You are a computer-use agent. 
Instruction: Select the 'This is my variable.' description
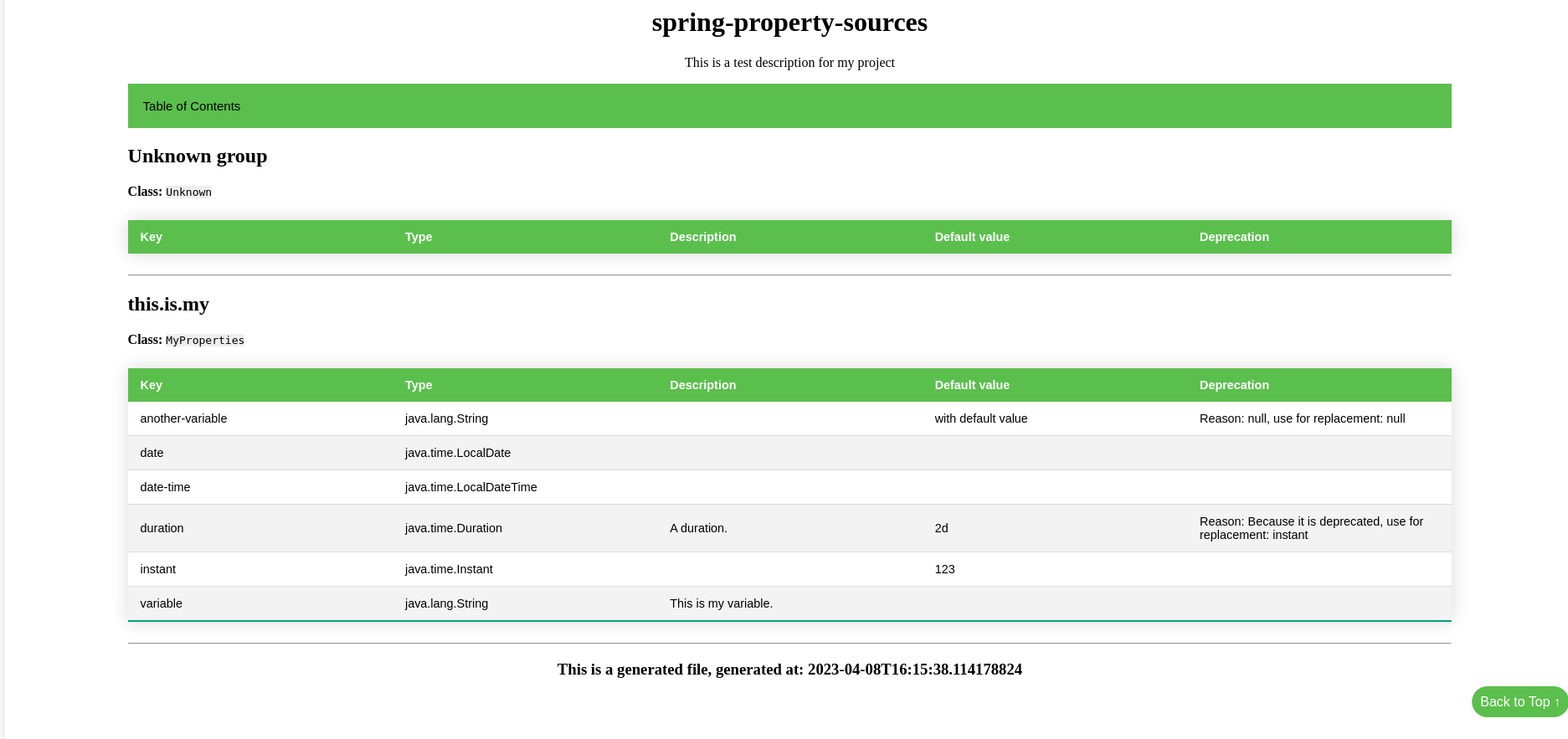(x=790, y=603)
